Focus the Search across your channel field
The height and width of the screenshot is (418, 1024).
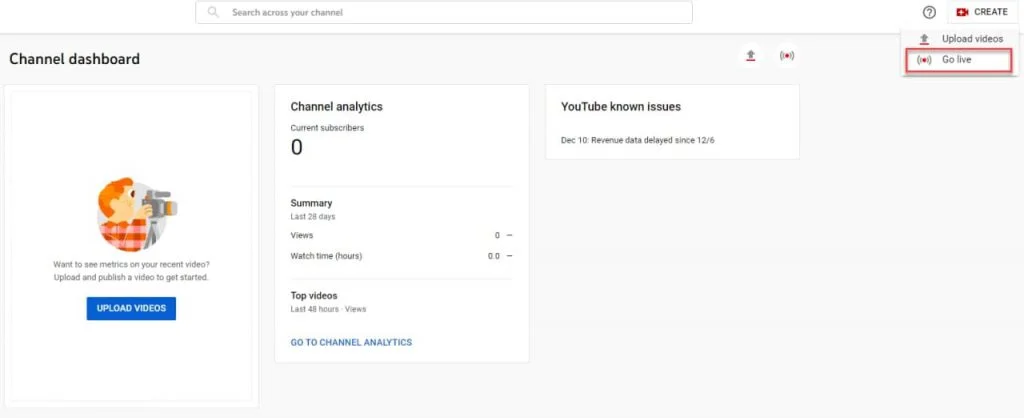pyautogui.click(x=444, y=12)
